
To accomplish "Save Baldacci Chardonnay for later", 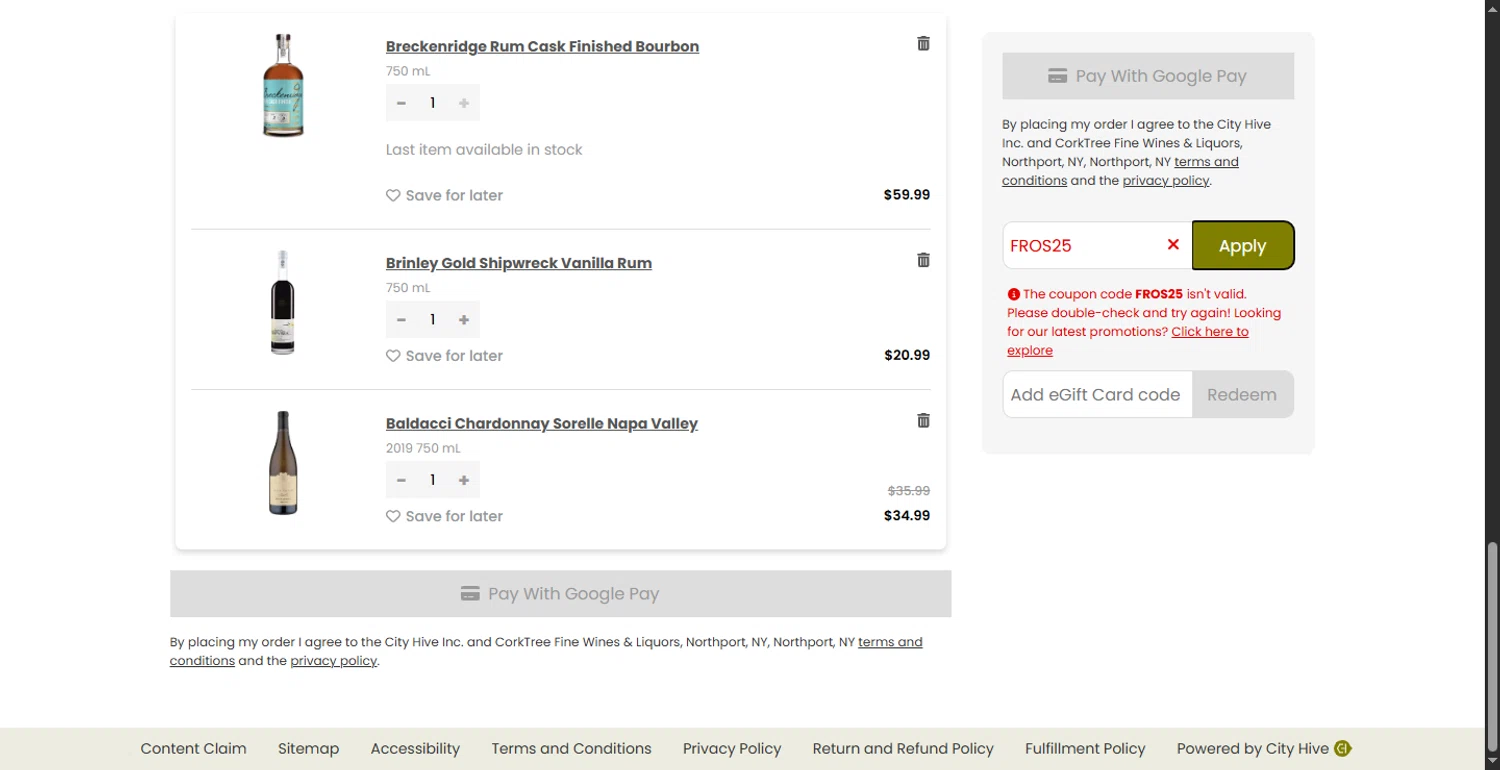I will pyautogui.click(x=445, y=516).
